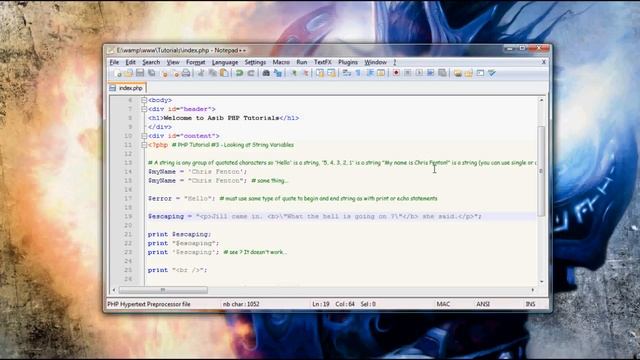
Task: Open the Plugins menu
Action: [348, 62]
